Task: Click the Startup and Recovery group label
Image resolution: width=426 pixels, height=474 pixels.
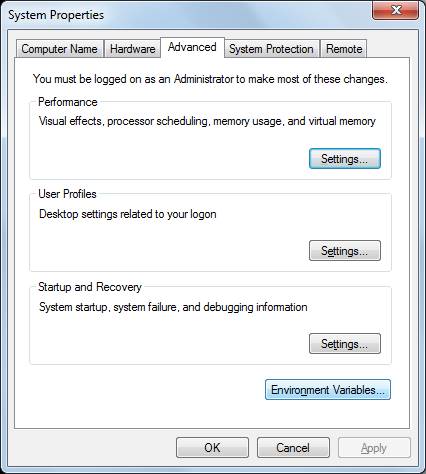Action: tap(90, 287)
